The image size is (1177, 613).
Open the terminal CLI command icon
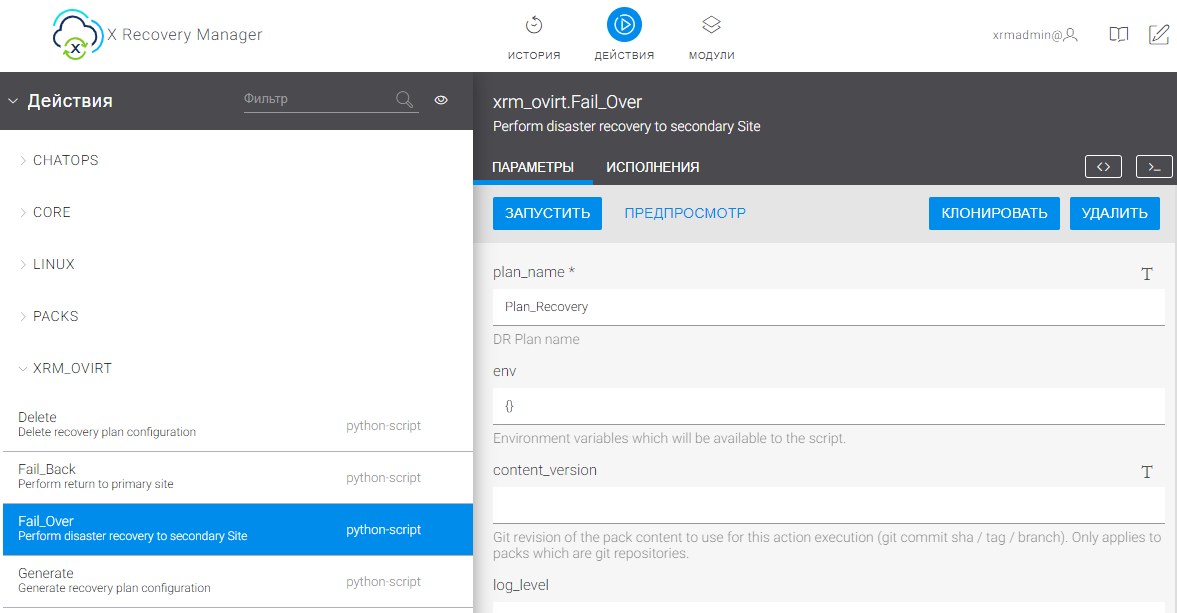[x=1154, y=167]
